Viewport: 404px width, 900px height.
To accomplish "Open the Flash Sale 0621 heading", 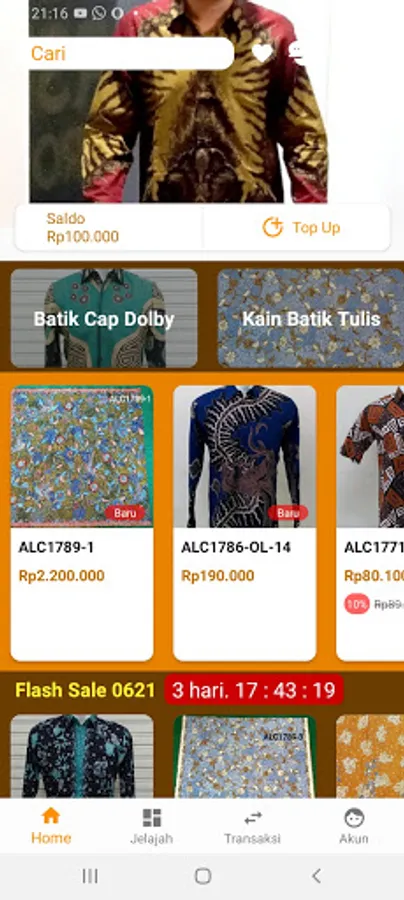I will pyautogui.click(x=85, y=690).
